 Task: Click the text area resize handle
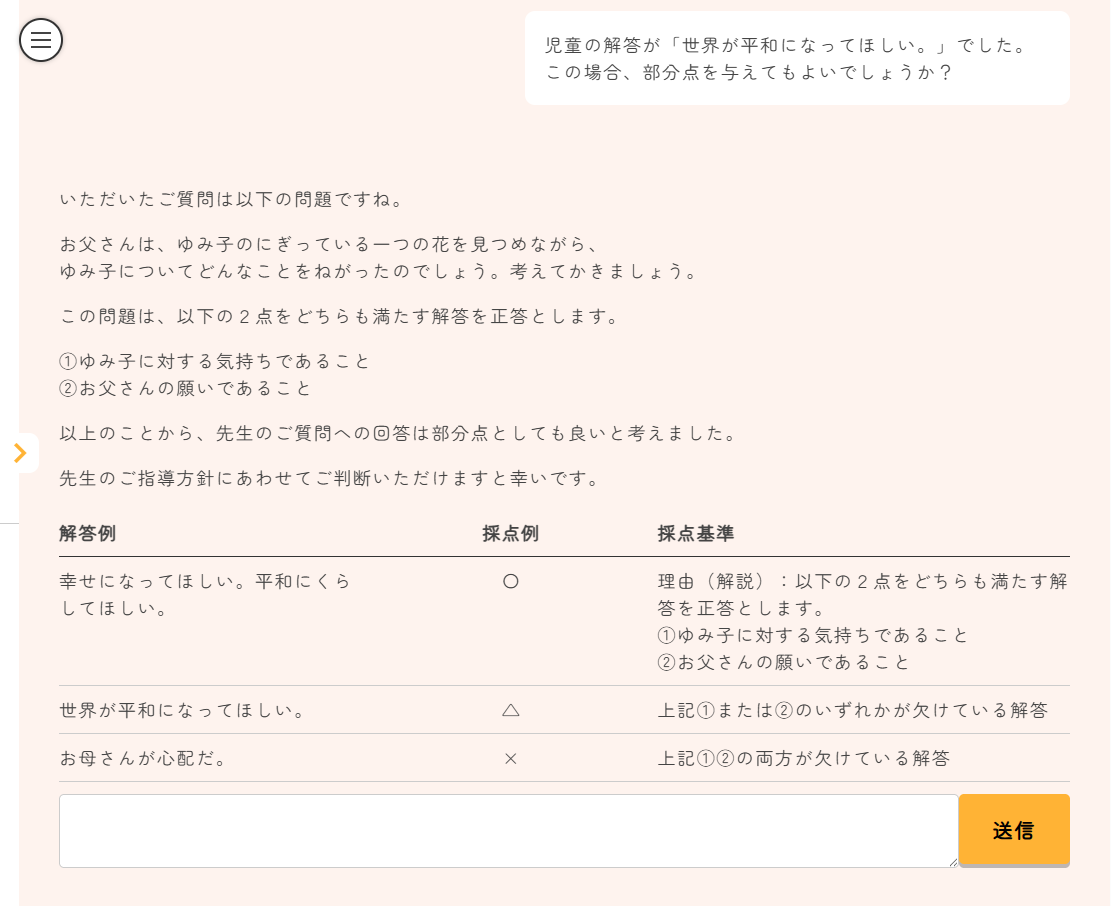coord(952,861)
